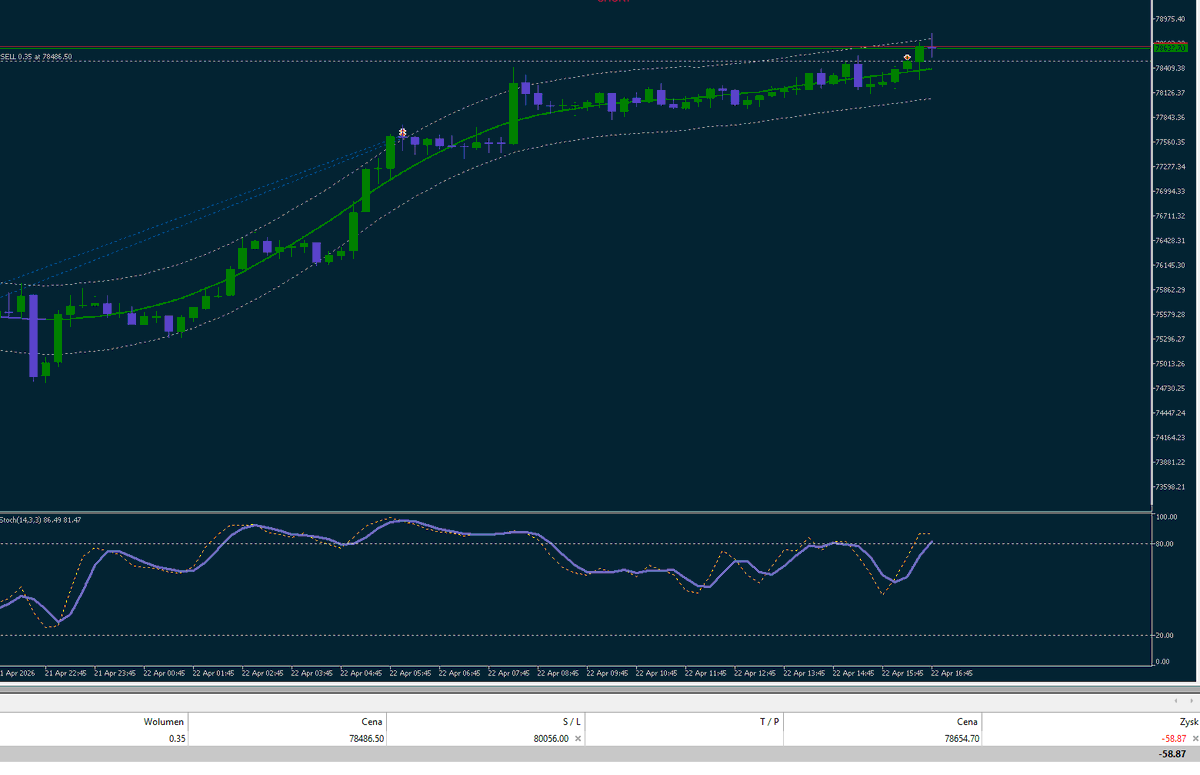The height and width of the screenshot is (775, 1200).
Task: Click the T / P column header
Action: [768, 721]
